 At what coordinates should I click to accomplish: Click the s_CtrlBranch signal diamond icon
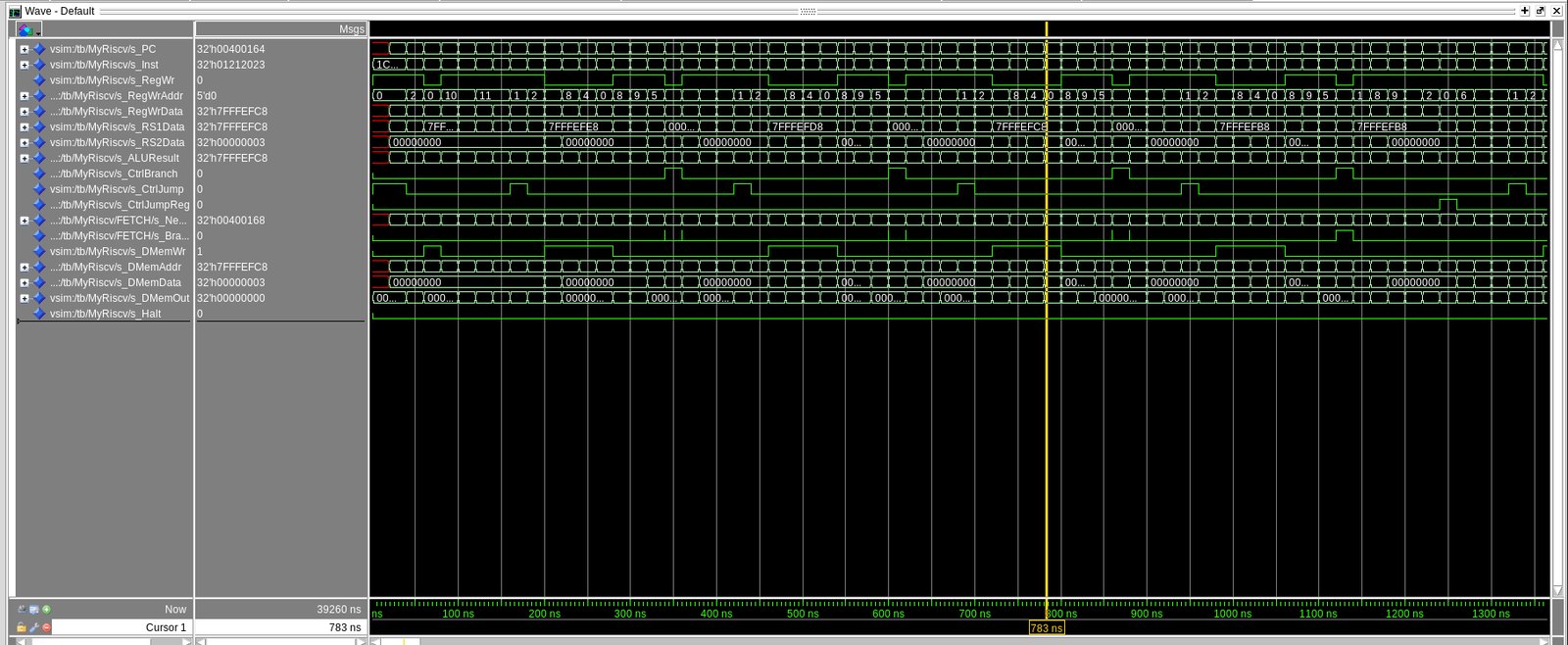39,174
